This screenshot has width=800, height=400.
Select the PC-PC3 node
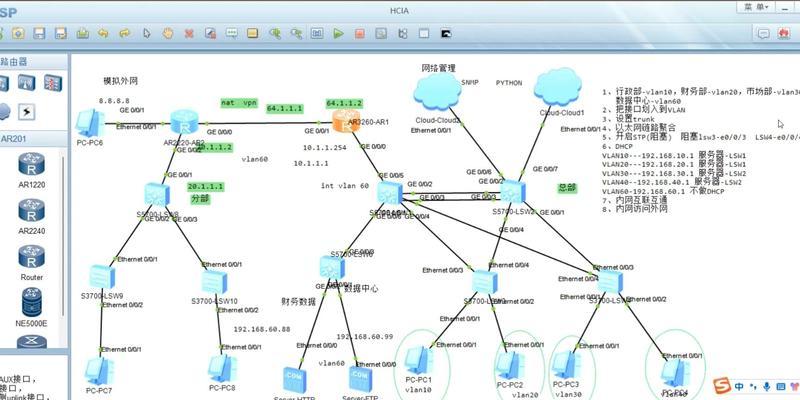[x=566, y=364]
